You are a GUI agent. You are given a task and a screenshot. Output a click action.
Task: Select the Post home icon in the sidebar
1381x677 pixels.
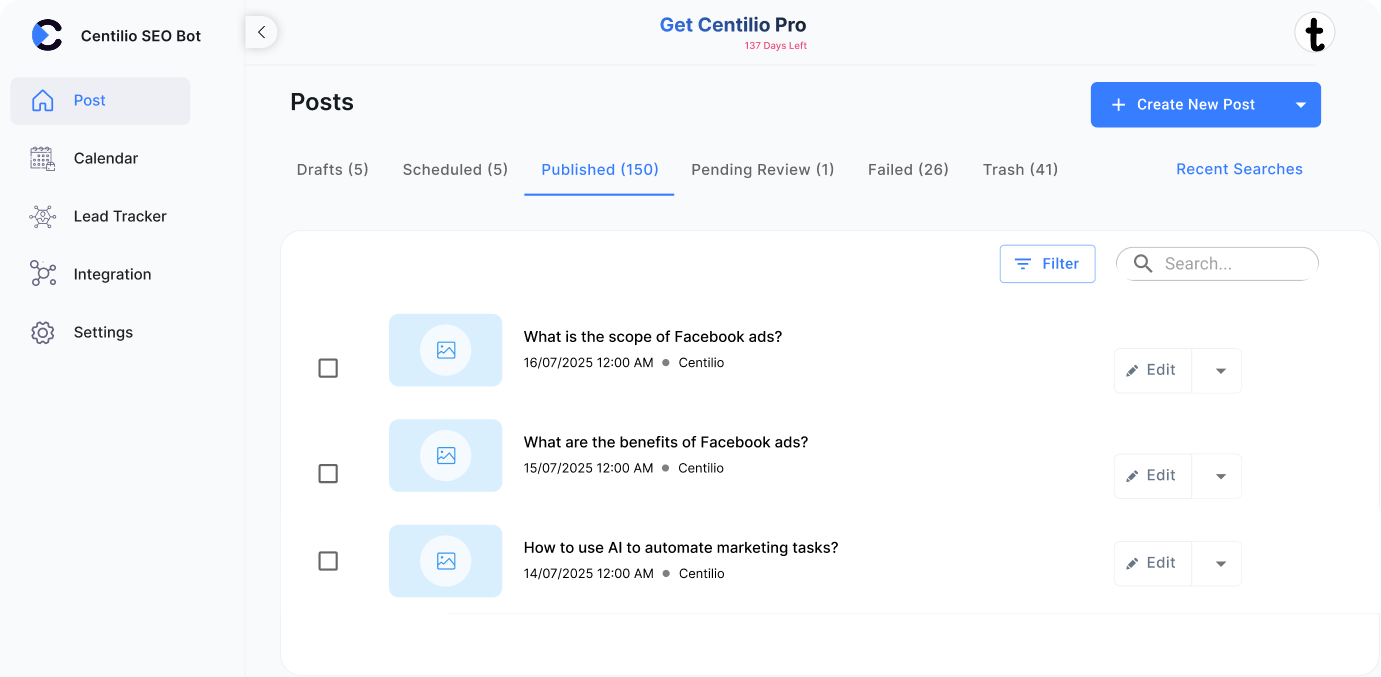[42, 100]
